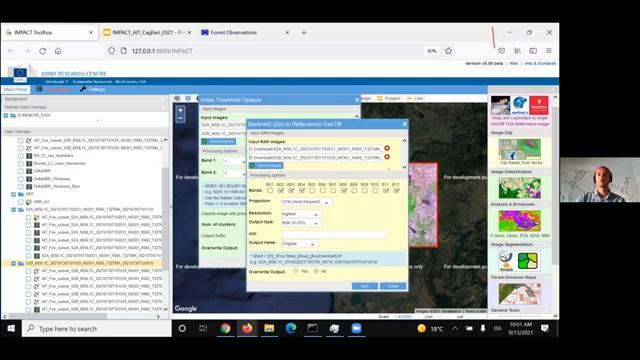
Task: Collapse the S2A_MSIL1C folder node
Action: point(13,209)
